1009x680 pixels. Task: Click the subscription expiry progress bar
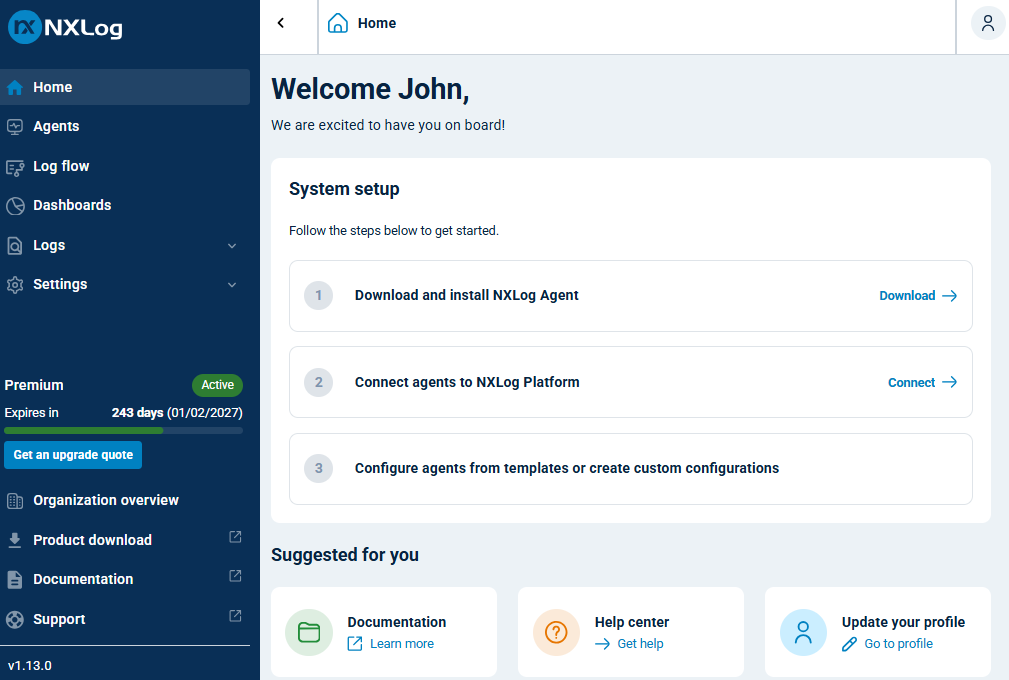point(124,431)
